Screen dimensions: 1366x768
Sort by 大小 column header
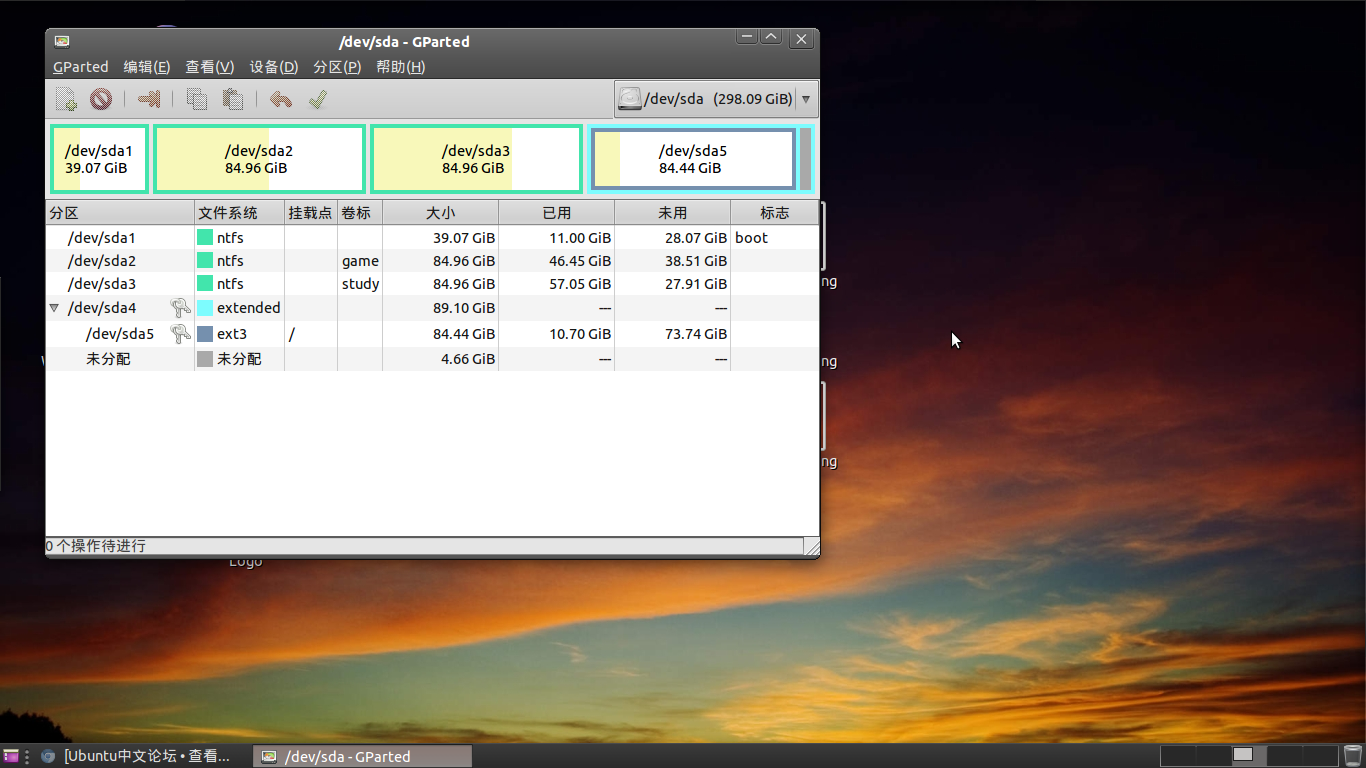(440, 212)
